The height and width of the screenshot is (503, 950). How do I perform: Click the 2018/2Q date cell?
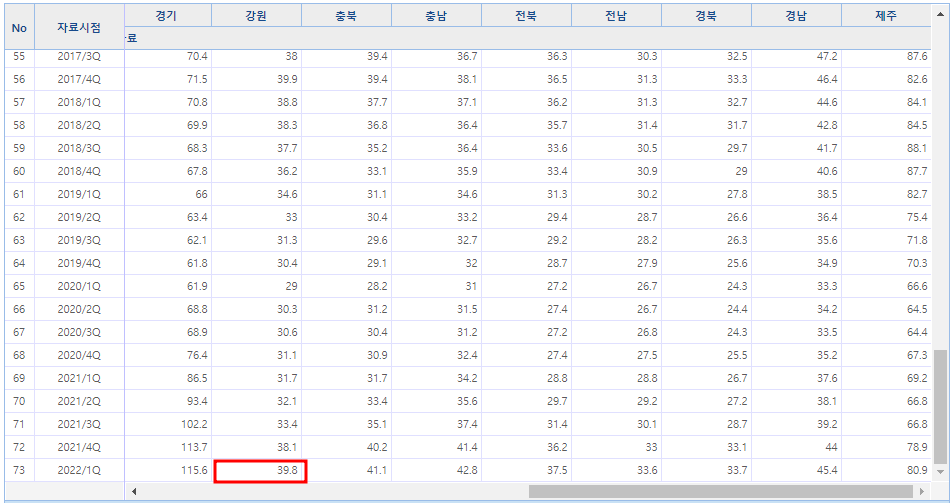[79, 125]
